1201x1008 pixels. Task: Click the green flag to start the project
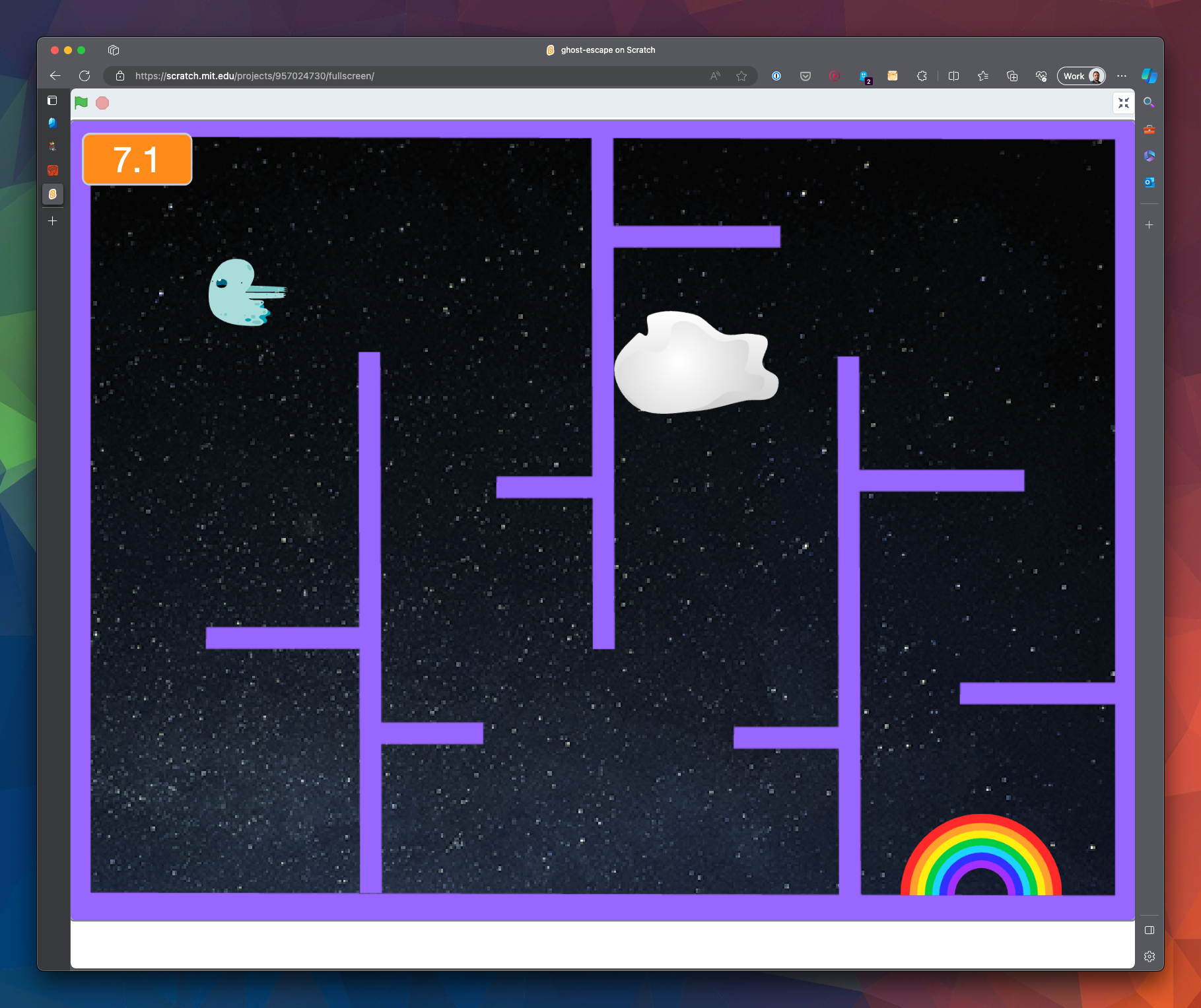coord(81,102)
